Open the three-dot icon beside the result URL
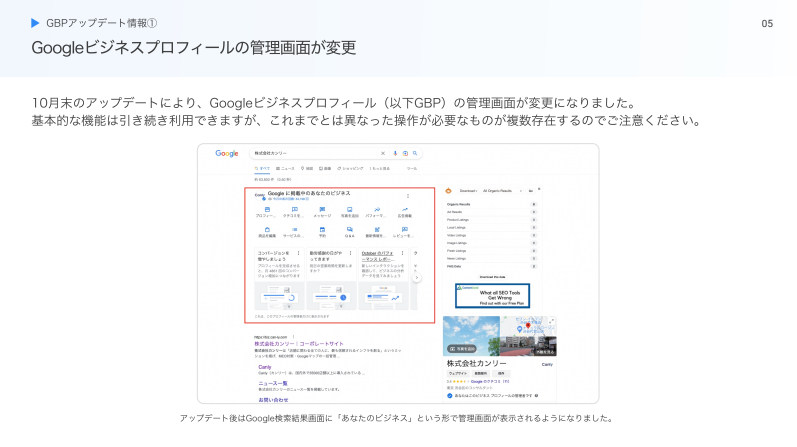 293,337
